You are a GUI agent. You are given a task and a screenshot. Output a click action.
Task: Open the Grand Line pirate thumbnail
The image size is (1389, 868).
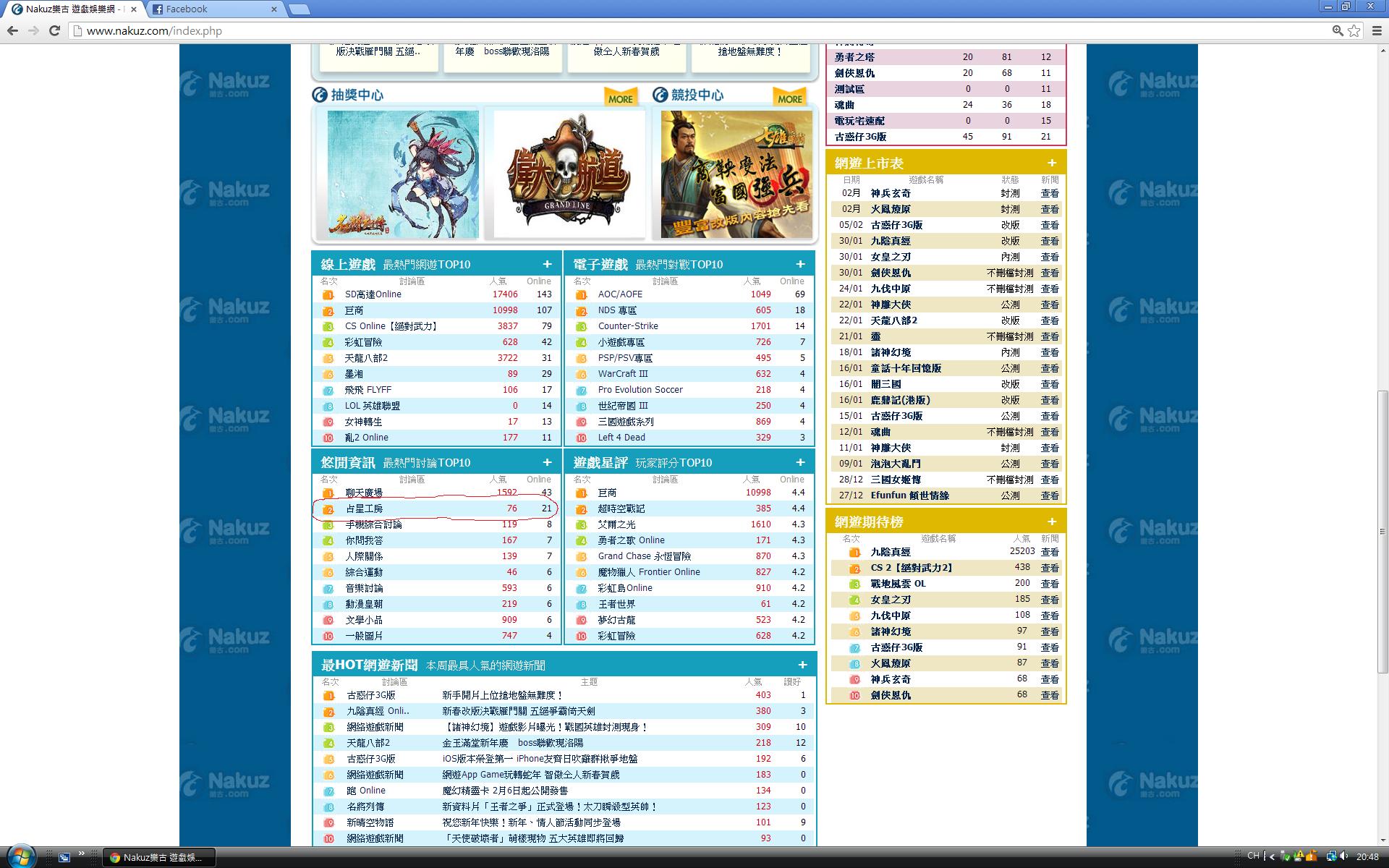[x=569, y=174]
